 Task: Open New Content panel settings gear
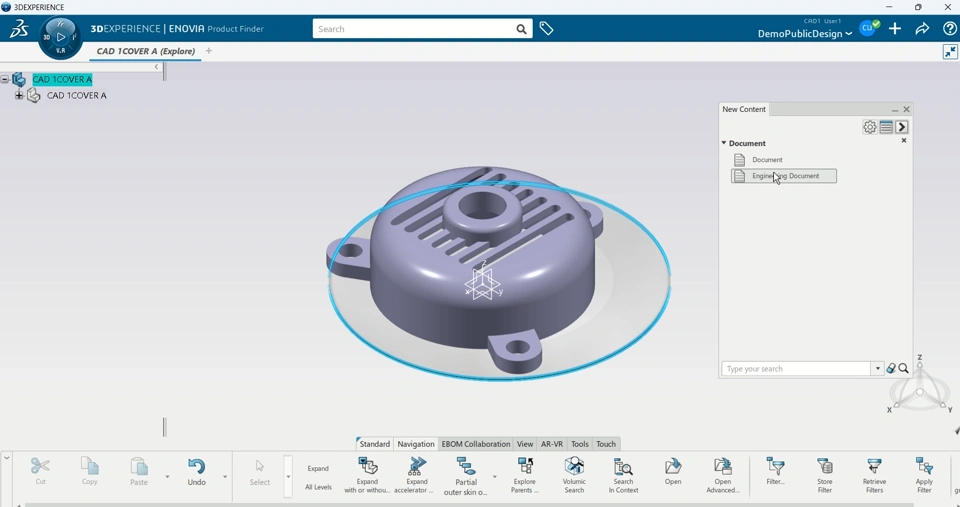(869, 127)
